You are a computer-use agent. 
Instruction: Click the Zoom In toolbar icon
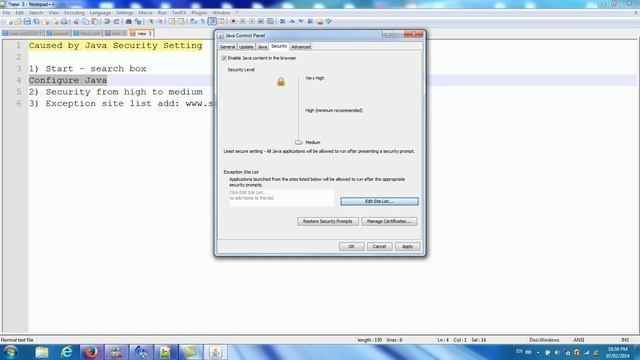pos(151,21)
